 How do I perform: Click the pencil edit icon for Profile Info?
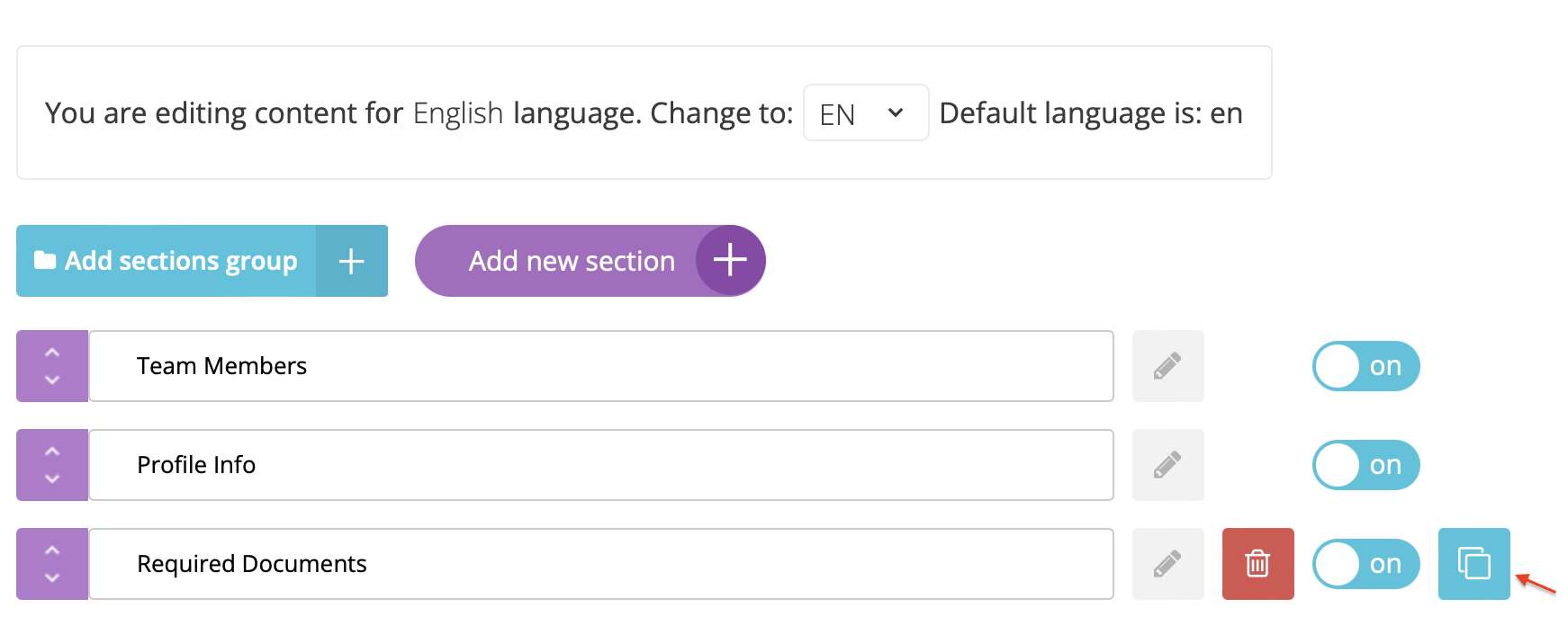1167,465
